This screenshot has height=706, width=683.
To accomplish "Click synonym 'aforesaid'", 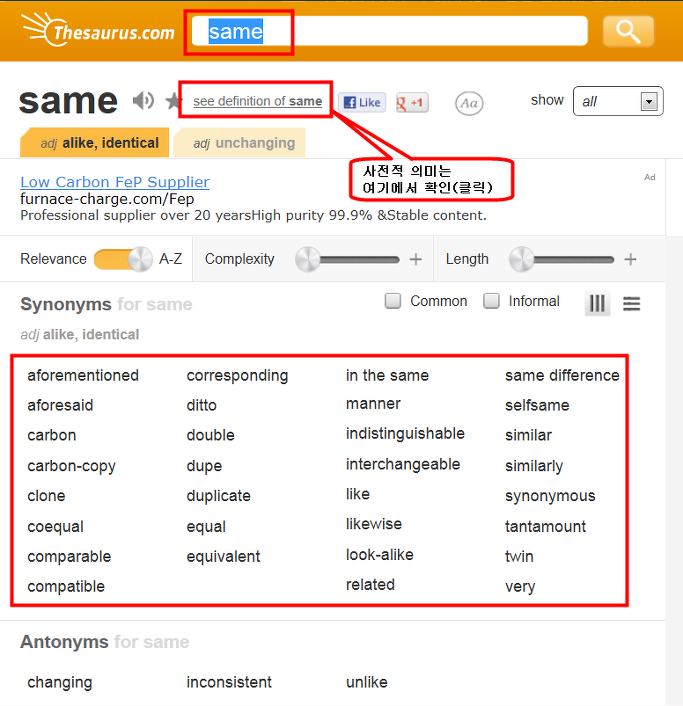I will 60,405.
